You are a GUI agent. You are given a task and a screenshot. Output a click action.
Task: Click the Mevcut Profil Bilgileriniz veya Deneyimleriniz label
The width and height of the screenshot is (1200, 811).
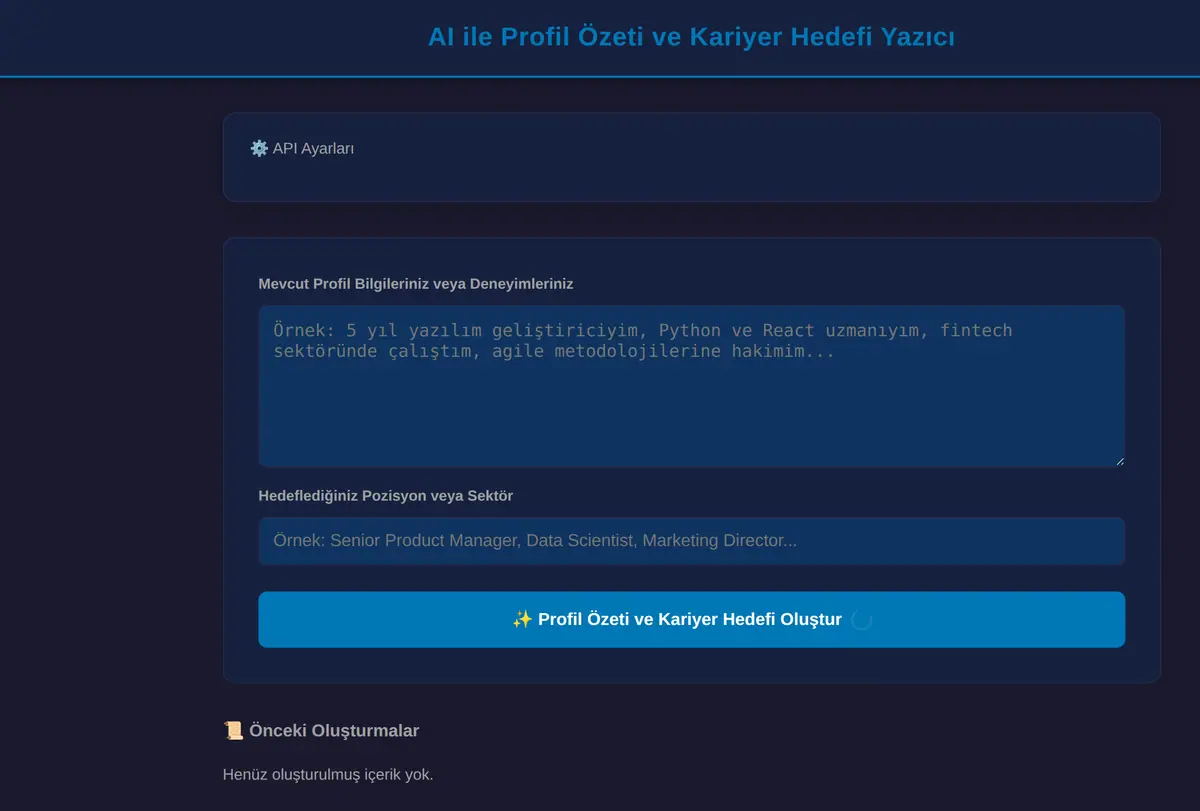point(416,283)
